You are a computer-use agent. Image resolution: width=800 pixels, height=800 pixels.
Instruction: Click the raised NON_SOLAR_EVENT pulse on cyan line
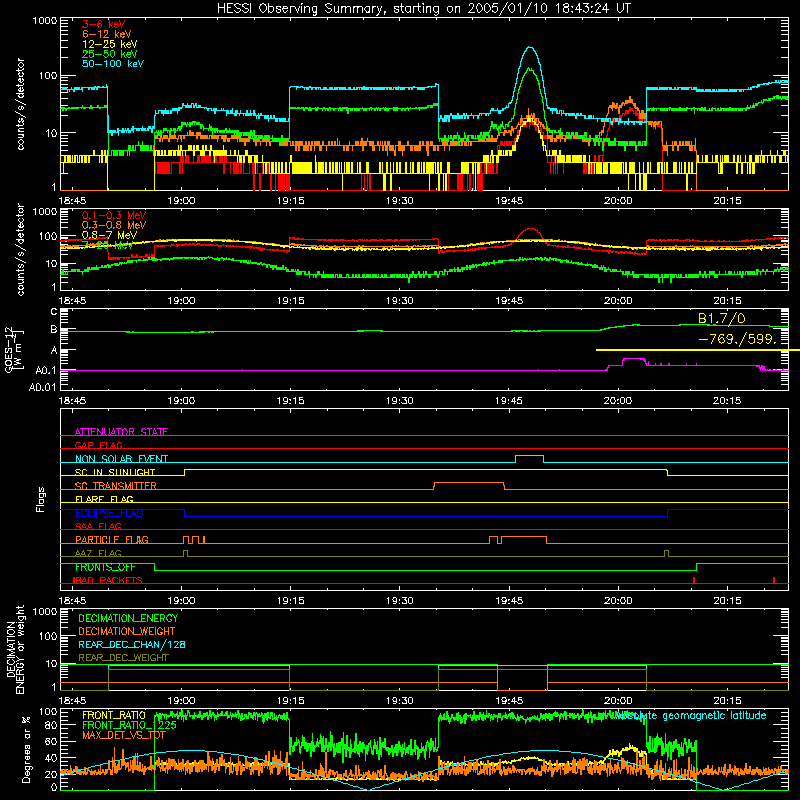pos(529,456)
